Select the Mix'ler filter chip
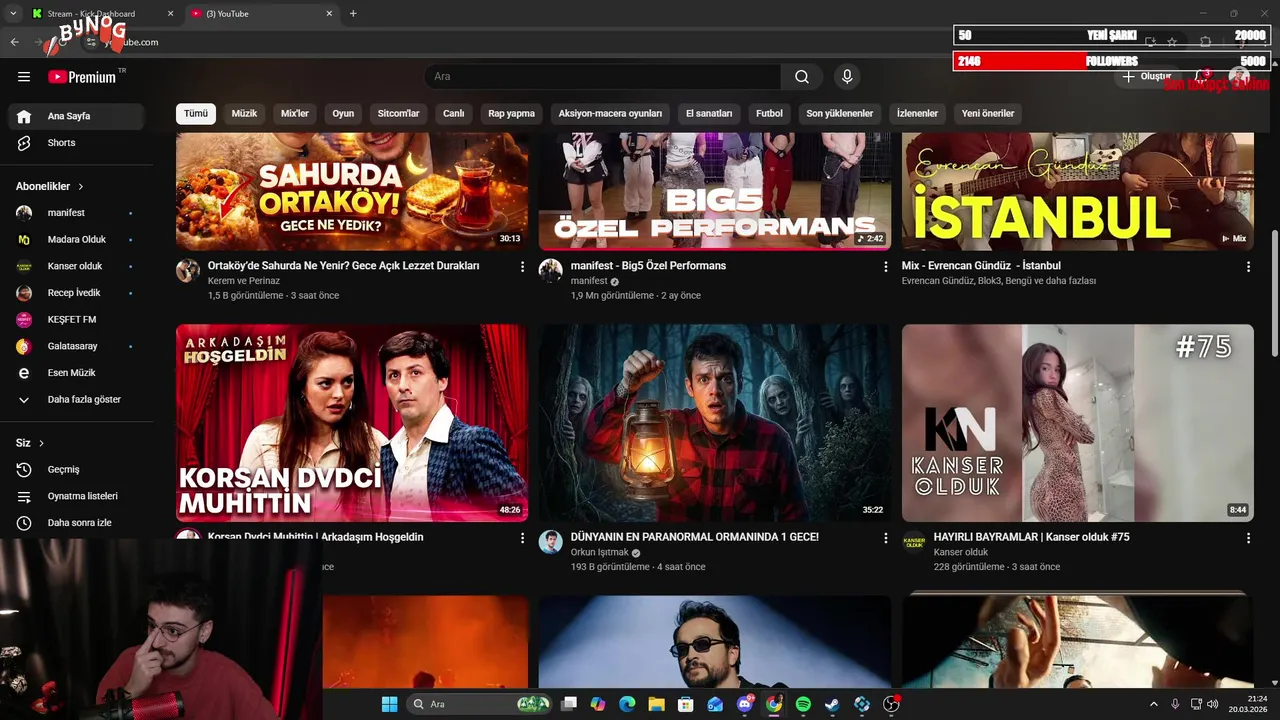The image size is (1280, 720). pos(295,114)
